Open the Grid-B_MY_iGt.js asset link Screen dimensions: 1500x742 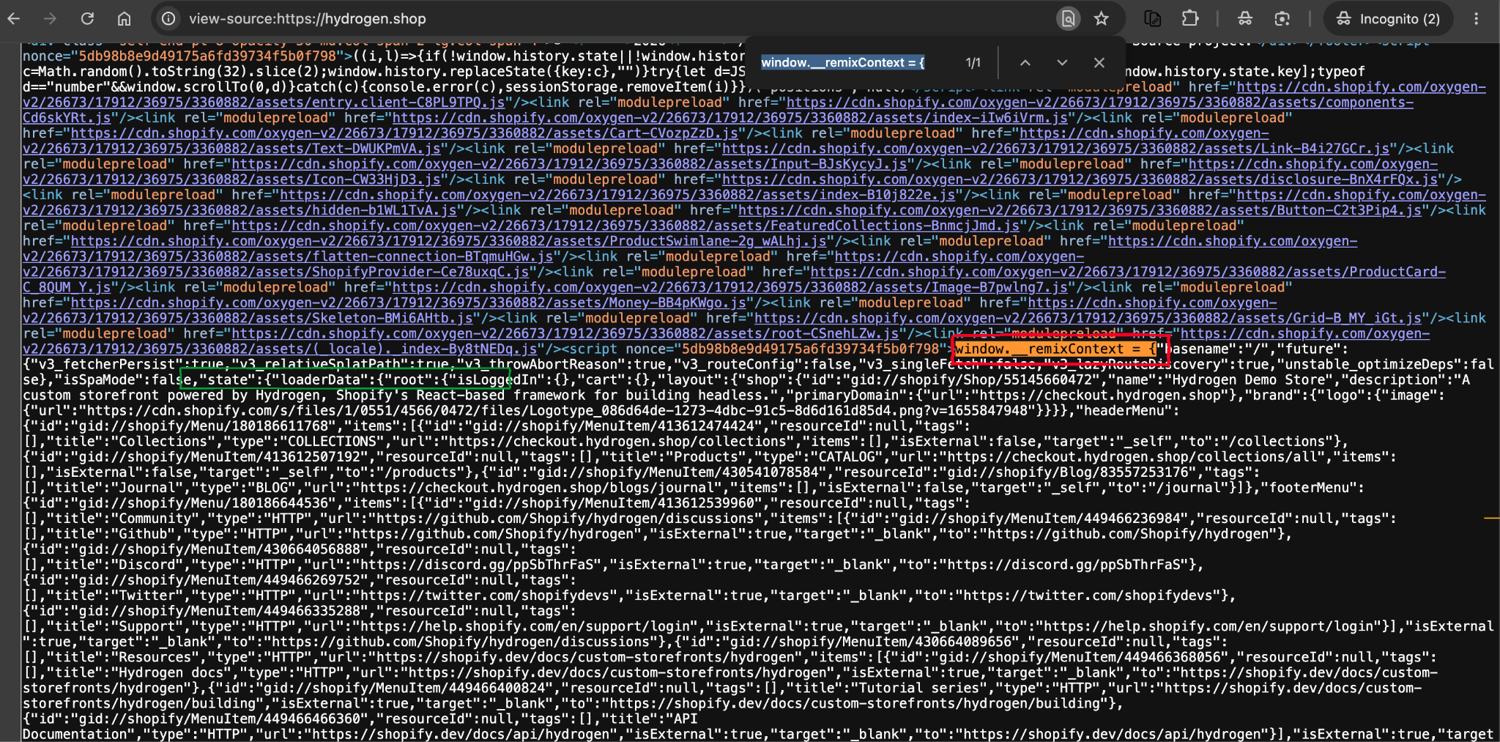pyautogui.click(x=1088, y=319)
